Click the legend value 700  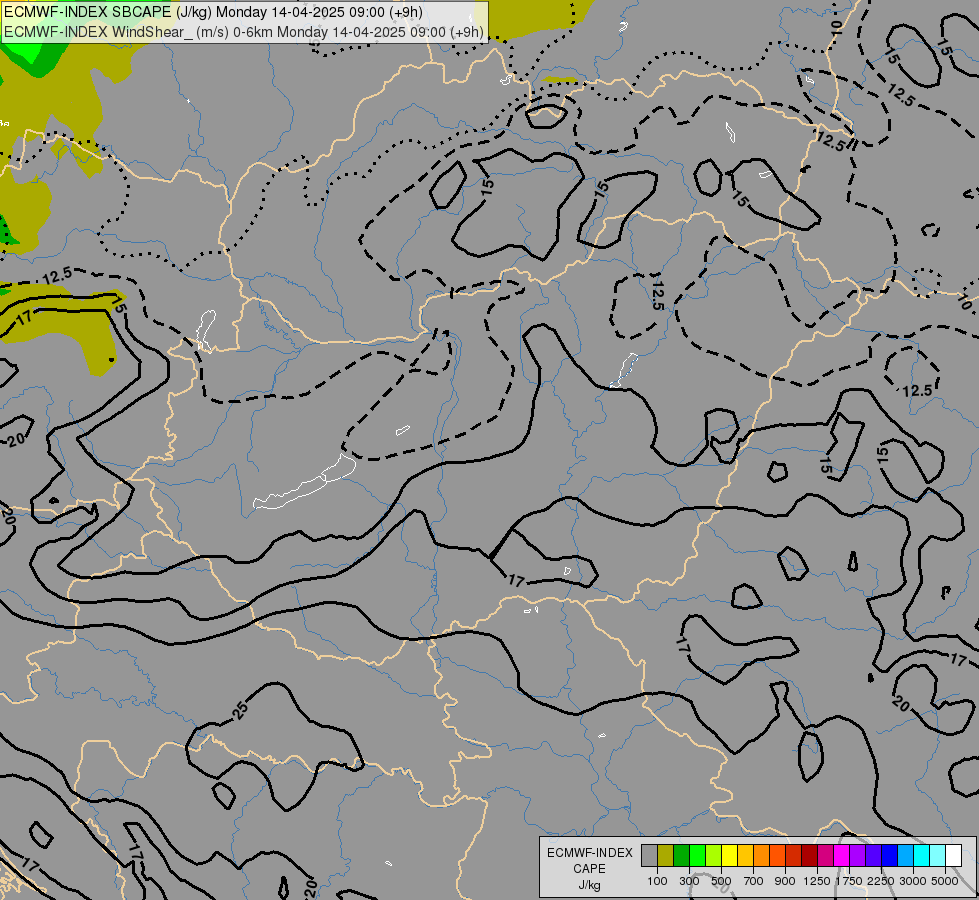point(754,881)
